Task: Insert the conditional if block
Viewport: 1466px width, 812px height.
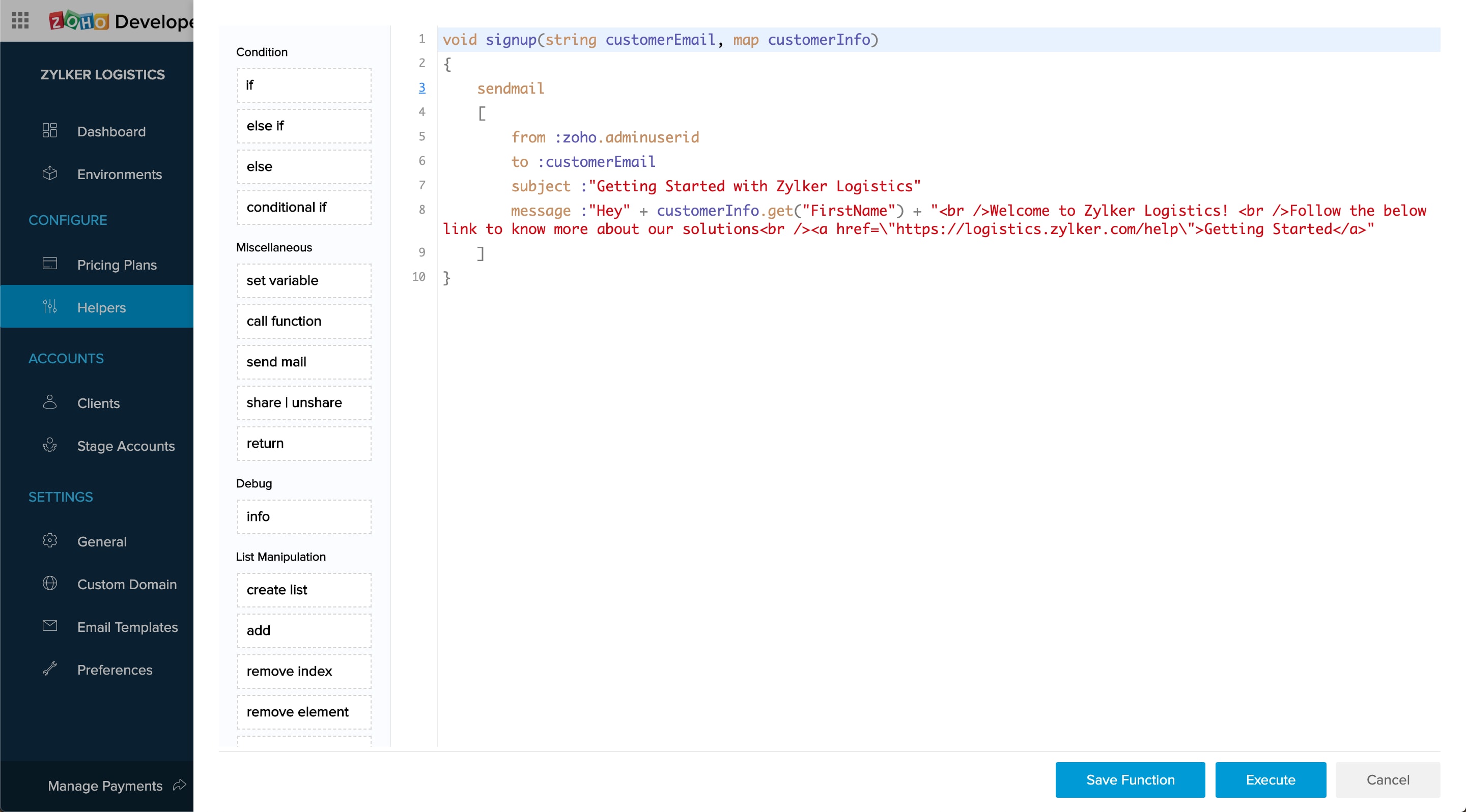Action: tap(304, 207)
